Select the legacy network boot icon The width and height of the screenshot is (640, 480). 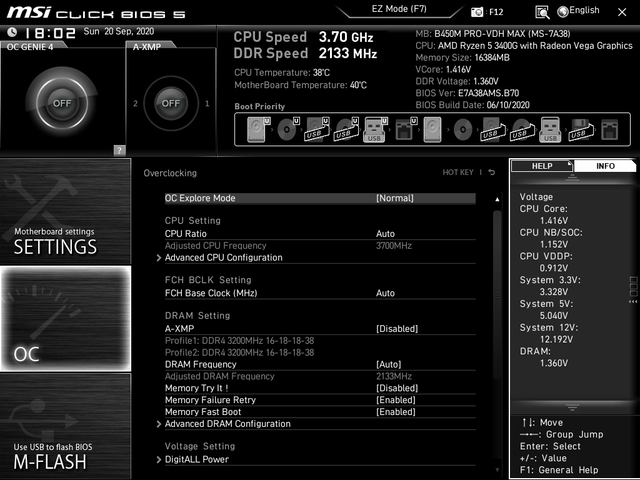tap(610, 130)
